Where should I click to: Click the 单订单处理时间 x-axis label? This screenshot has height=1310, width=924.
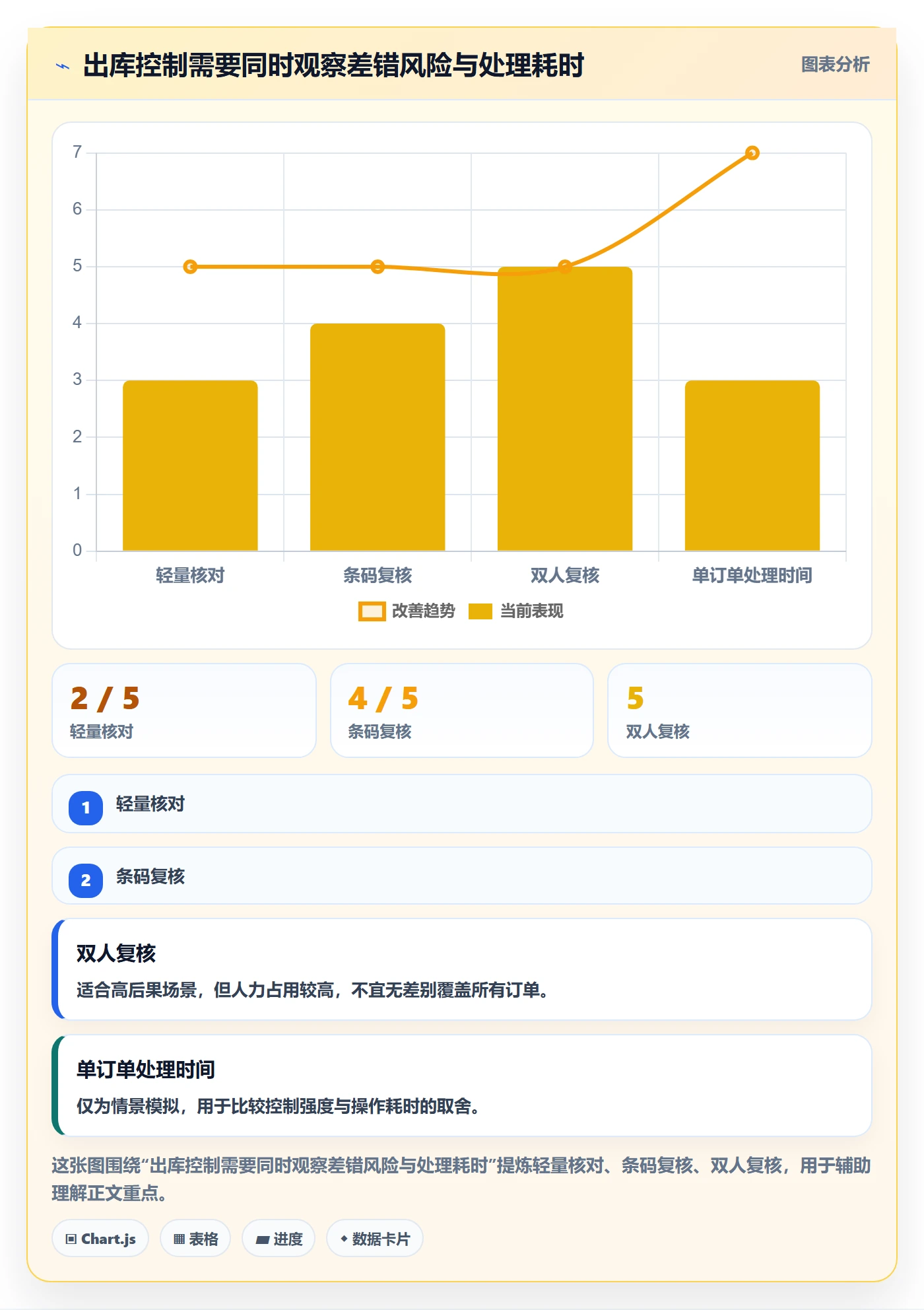pyautogui.click(x=752, y=575)
